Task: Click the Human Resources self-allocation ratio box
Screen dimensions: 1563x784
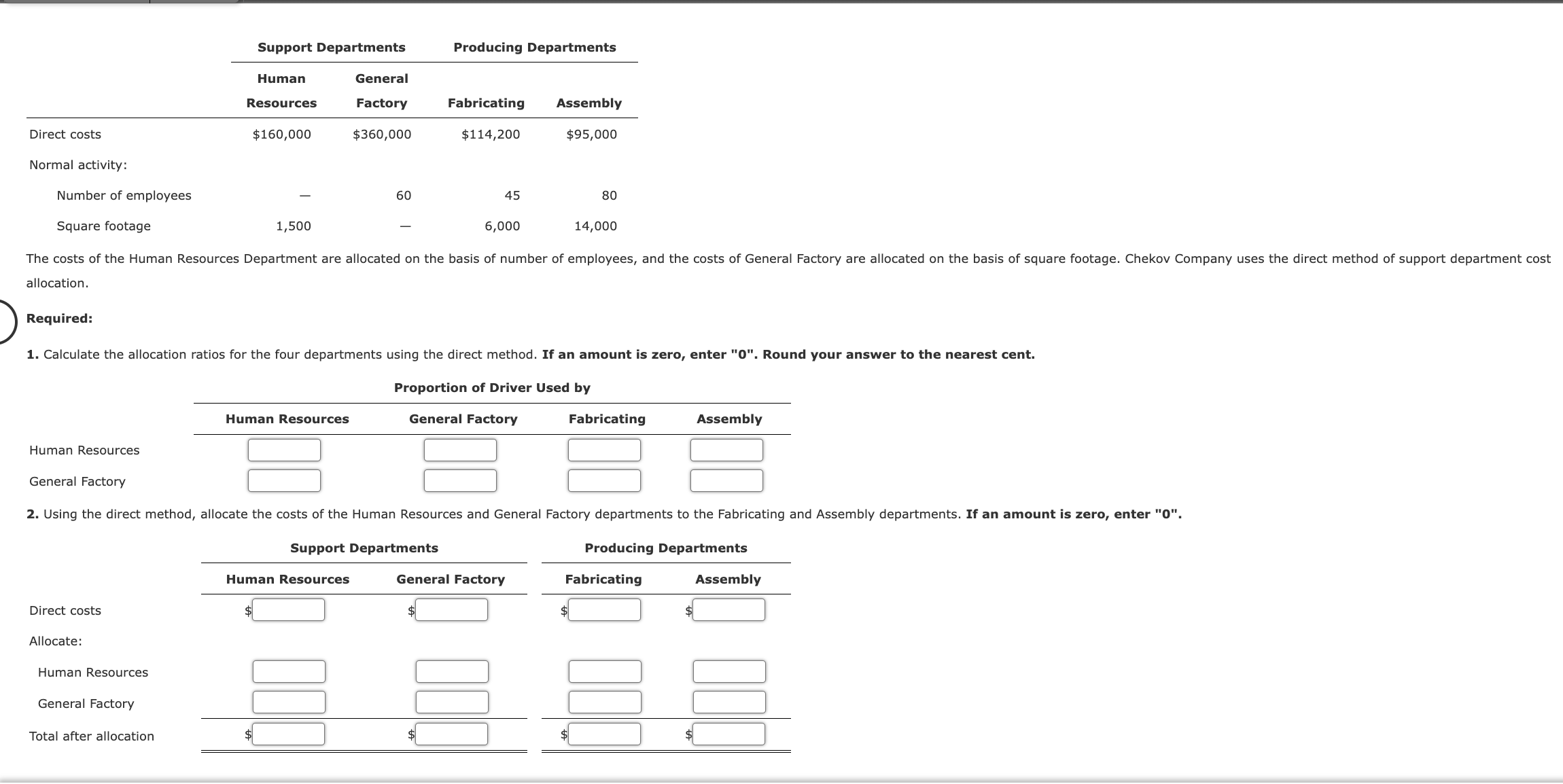Action: [285, 450]
